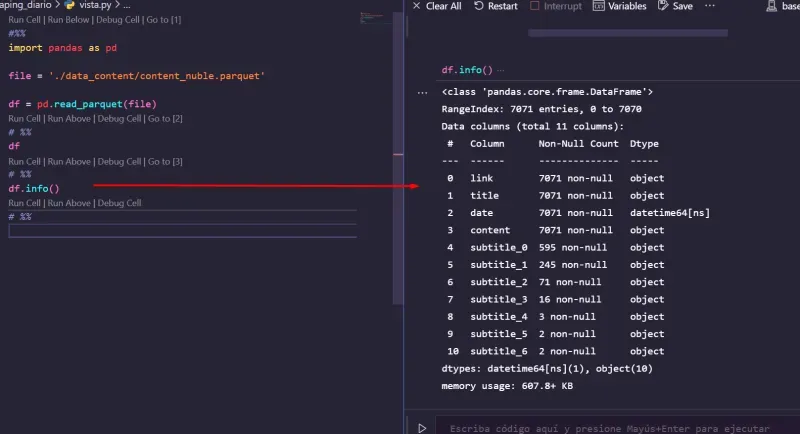
Task: Click the 'Escriba código aquí' input box
Action: coord(617,428)
